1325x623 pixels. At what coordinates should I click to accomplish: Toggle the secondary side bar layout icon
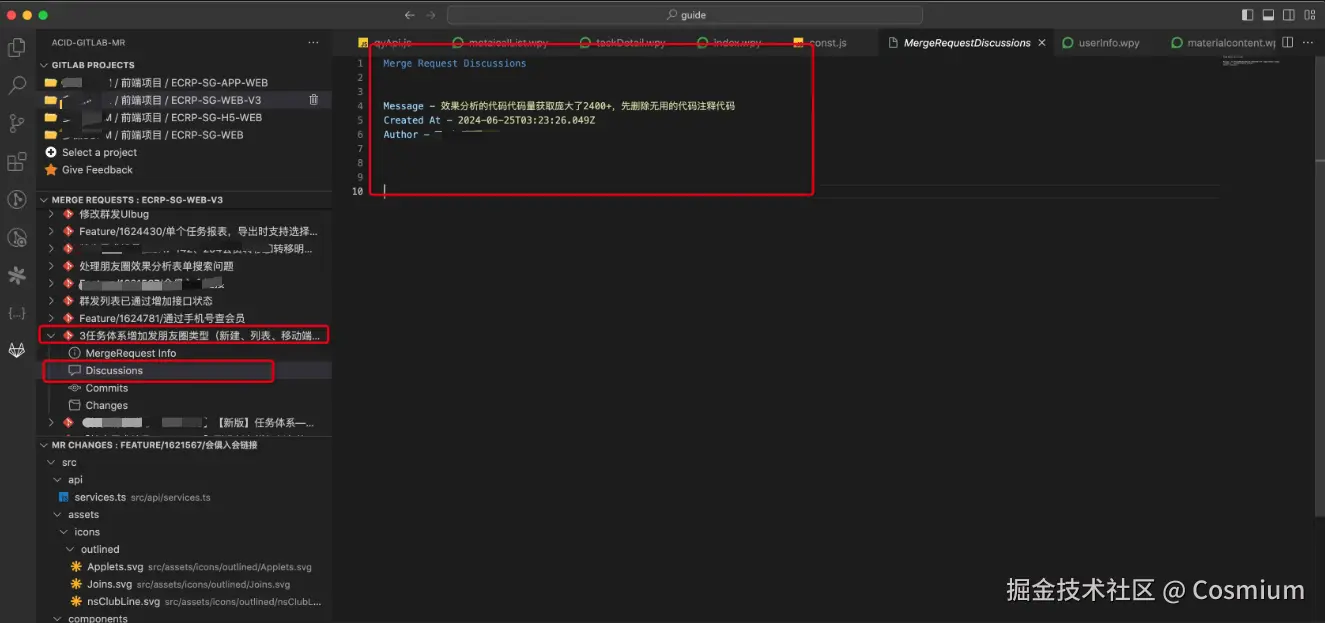[x=1288, y=15]
